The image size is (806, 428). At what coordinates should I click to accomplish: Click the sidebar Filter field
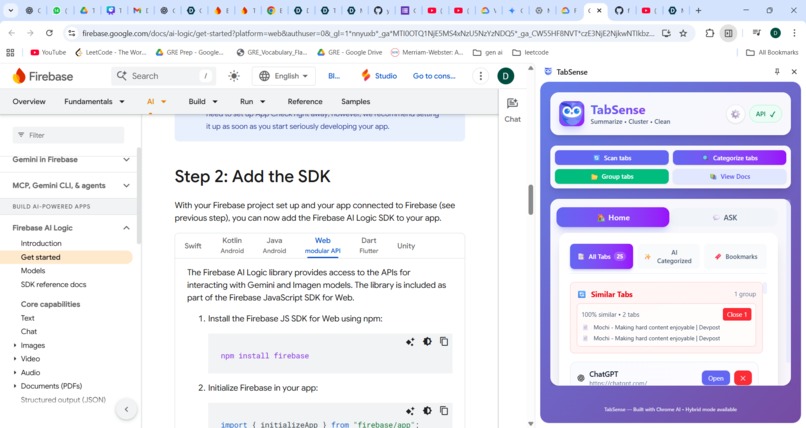pyautogui.click(x=68, y=135)
